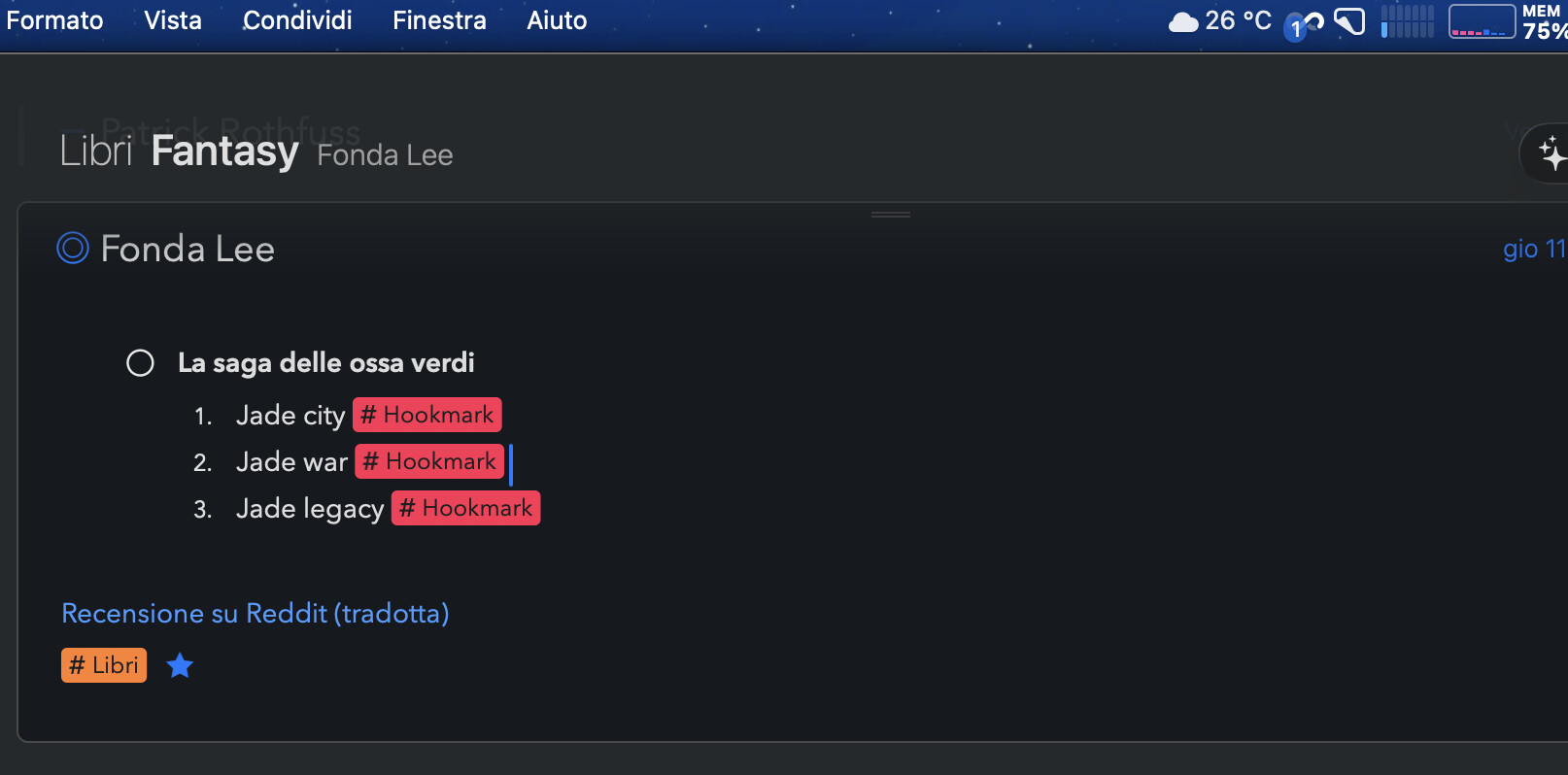Image resolution: width=1568 pixels, height=775 pixels.
Task: Open the MEM 75% memory monitor
Action: [1543, 21]
